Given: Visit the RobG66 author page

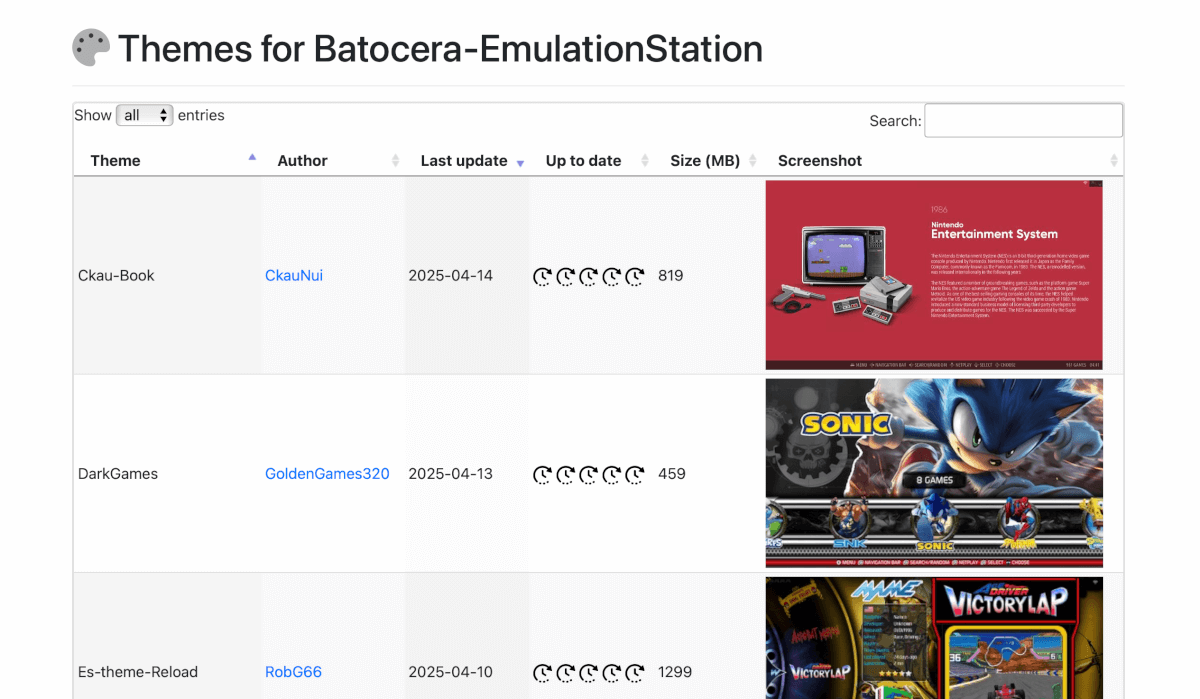Looking at the screenshot, I should coord(293,672).
